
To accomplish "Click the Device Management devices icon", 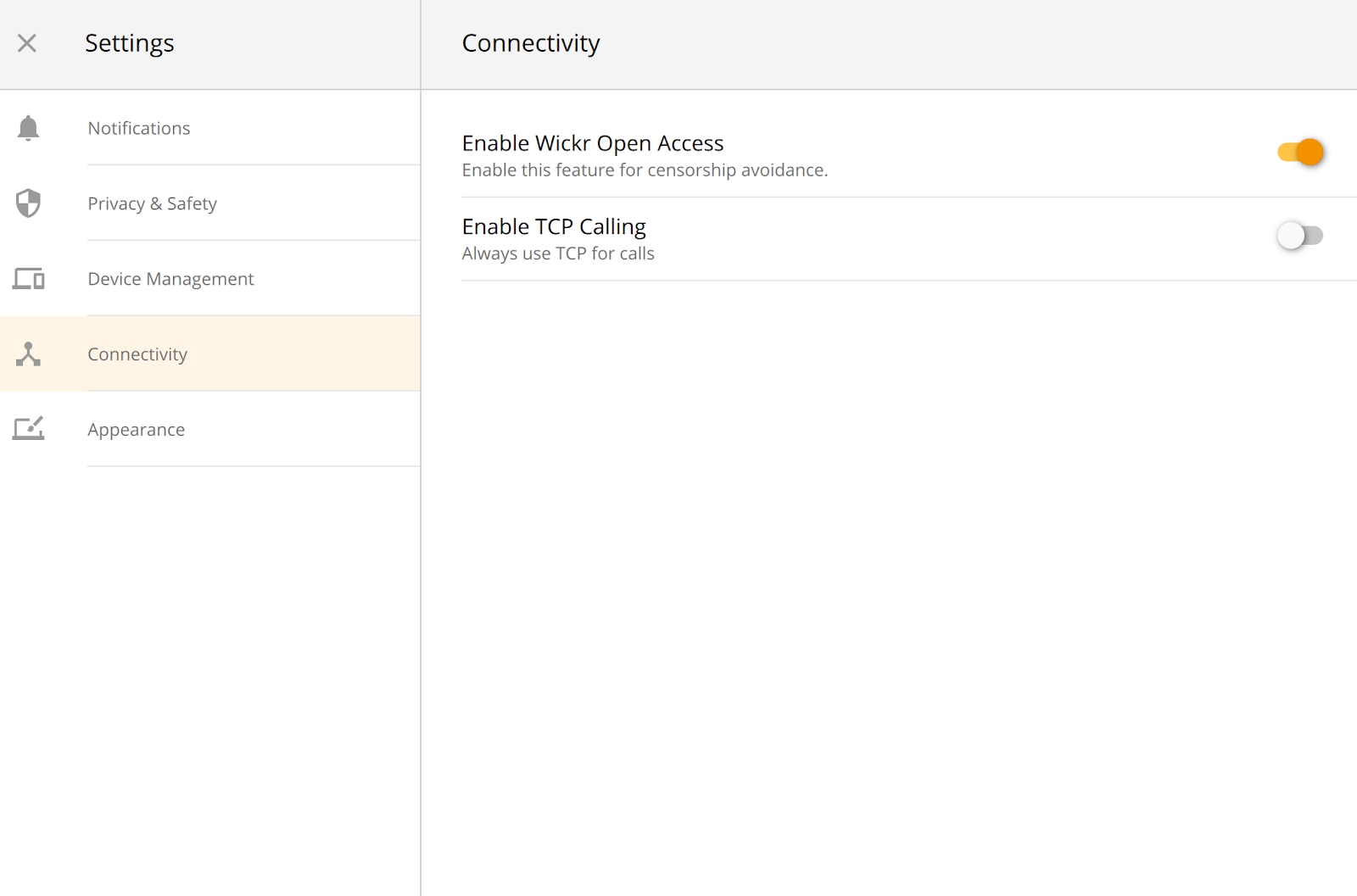I will tap(28, 279).
